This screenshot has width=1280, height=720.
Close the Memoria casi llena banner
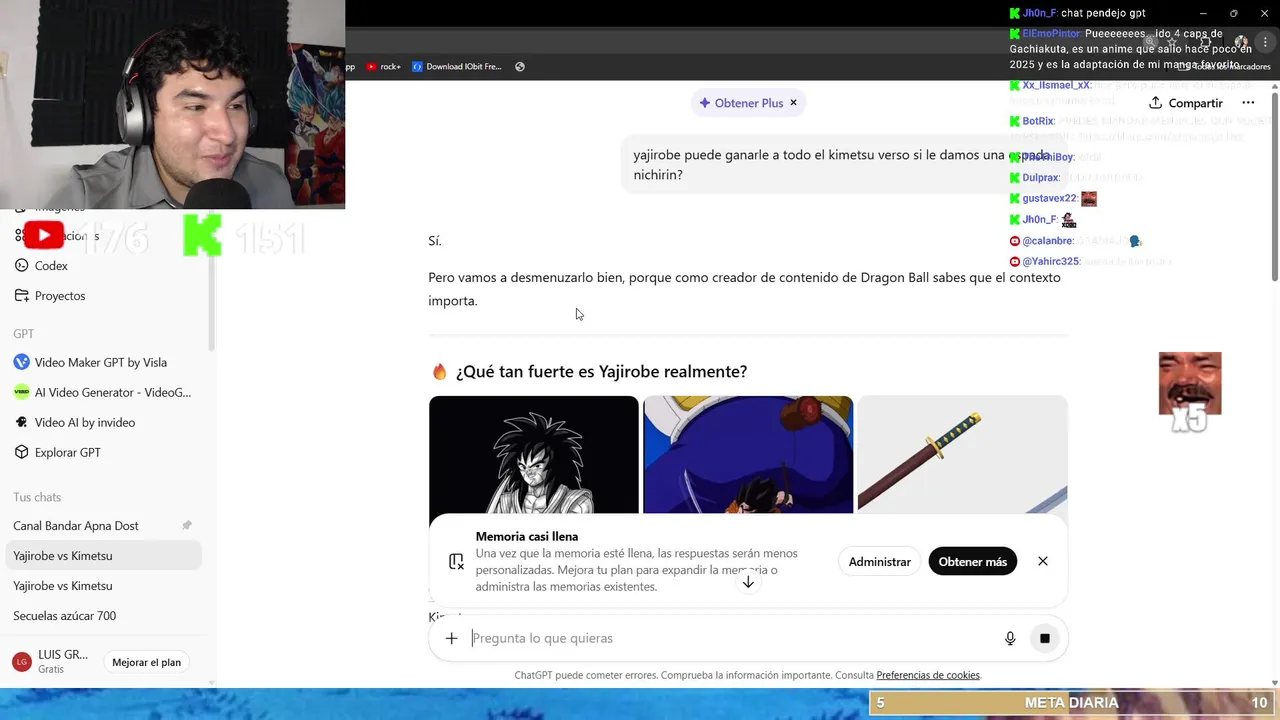(x=1043, y=562)
